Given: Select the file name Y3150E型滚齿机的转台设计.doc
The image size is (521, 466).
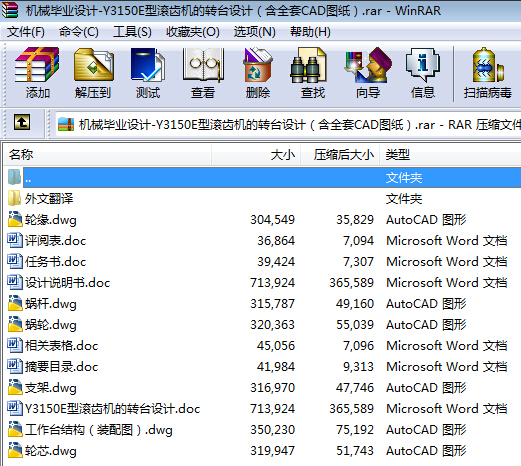Looking at the screenshot, I should click(x=112, y=409).
